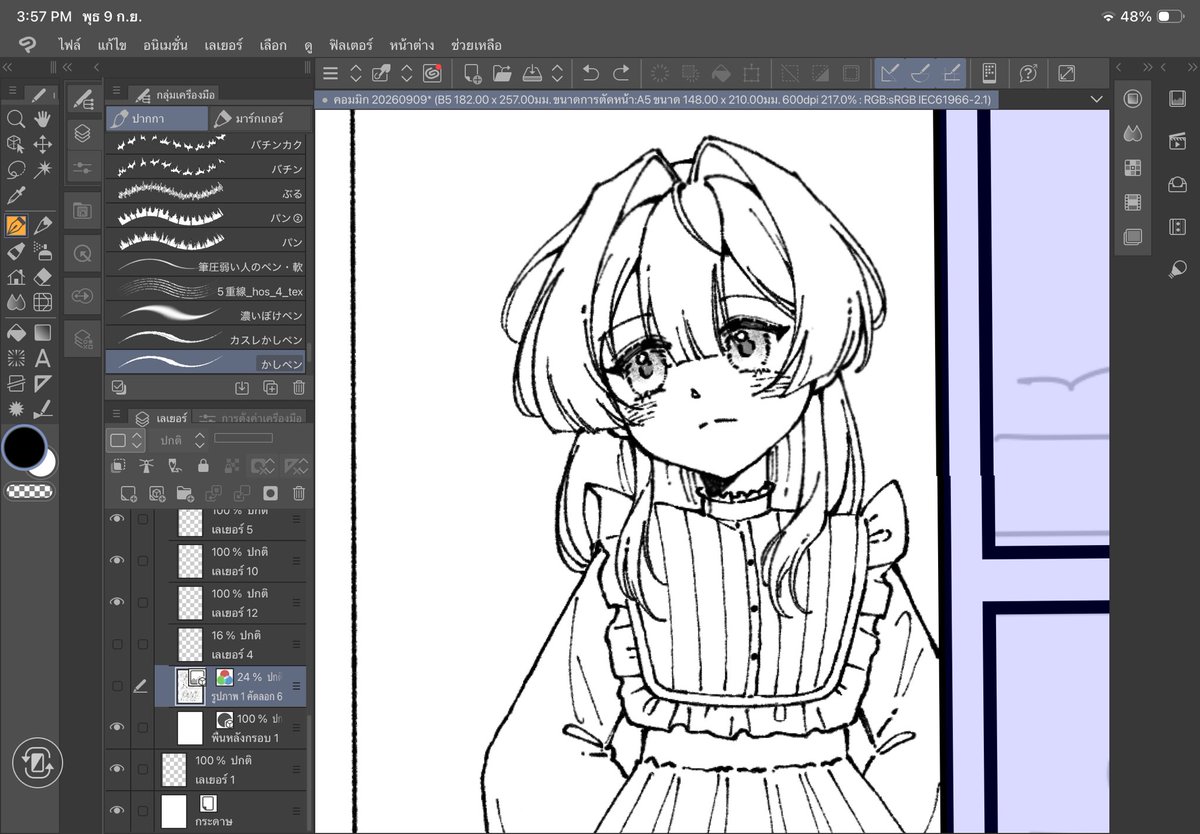Collapse the tool palette double chevron
This screenshot has width=1200, height=834.
pyautogui.click(x=8, y=67)
